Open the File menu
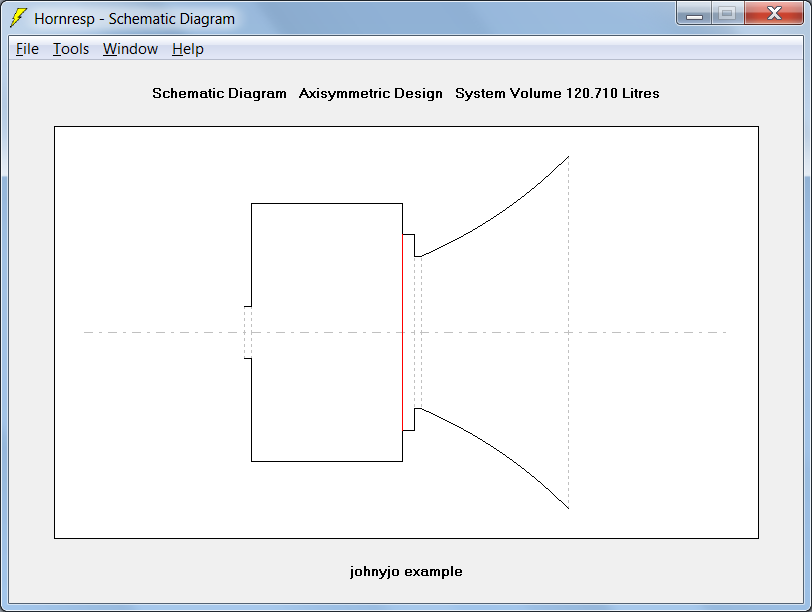This screenshot has height=612, width=812. (27, 49)
